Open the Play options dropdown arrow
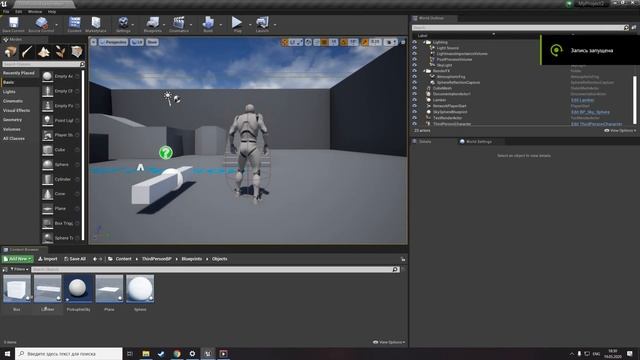The width and height of the screenshot is (640, 360). click(x=250, y=24)
